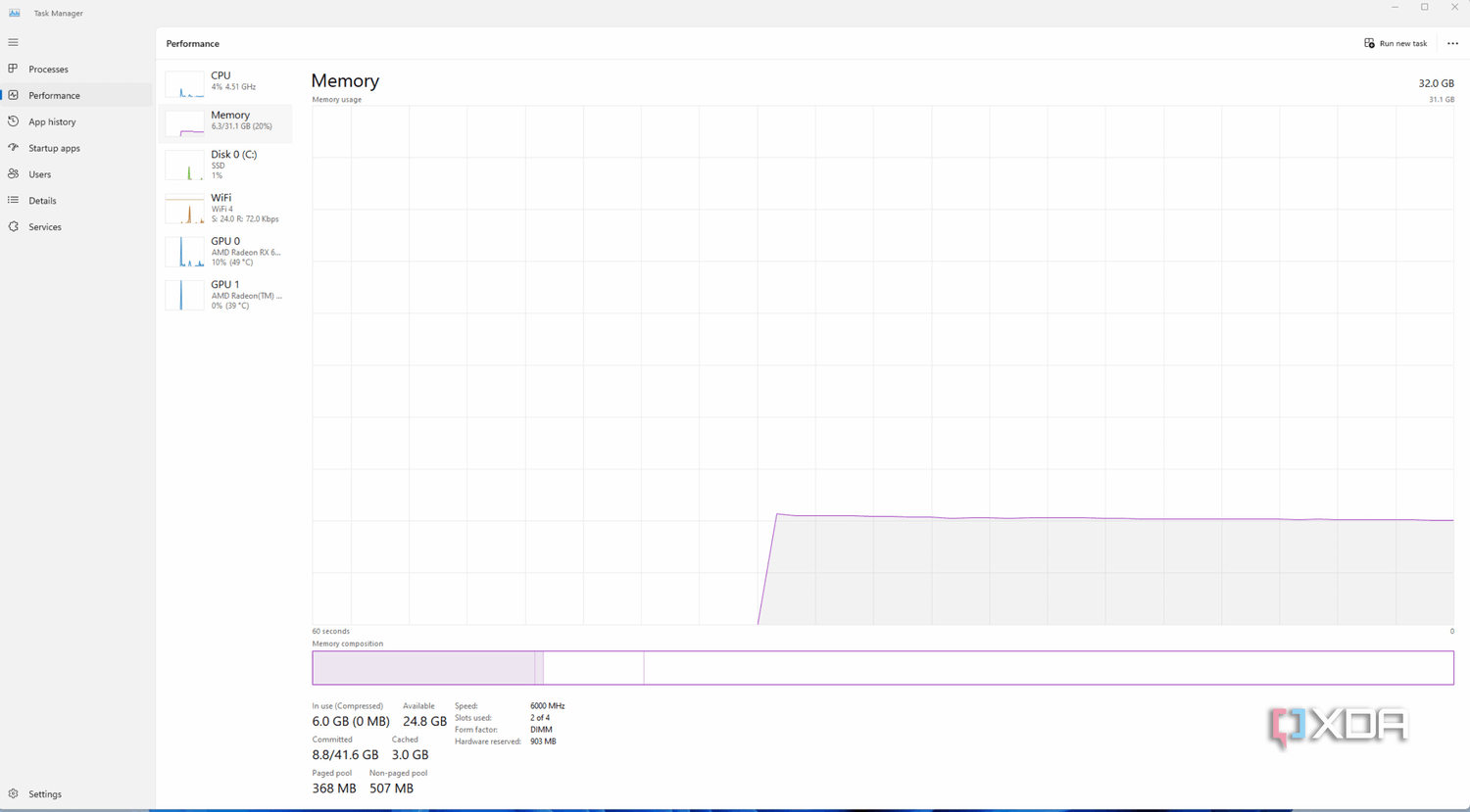Go to the Details page
The height and width of the screenshot is (812, 1470).
click(42, 201)
